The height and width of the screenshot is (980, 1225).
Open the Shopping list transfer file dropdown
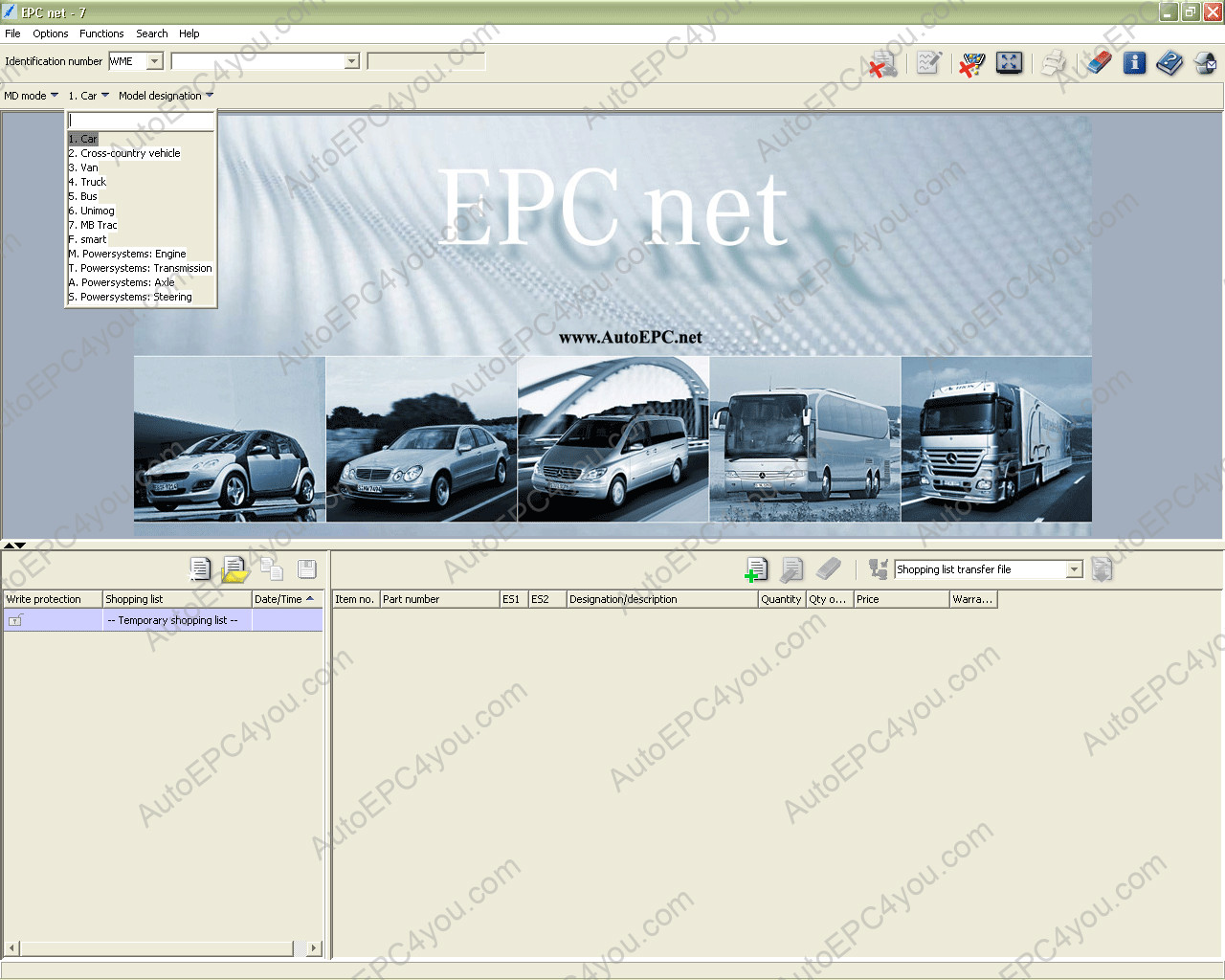[1074, 569]
